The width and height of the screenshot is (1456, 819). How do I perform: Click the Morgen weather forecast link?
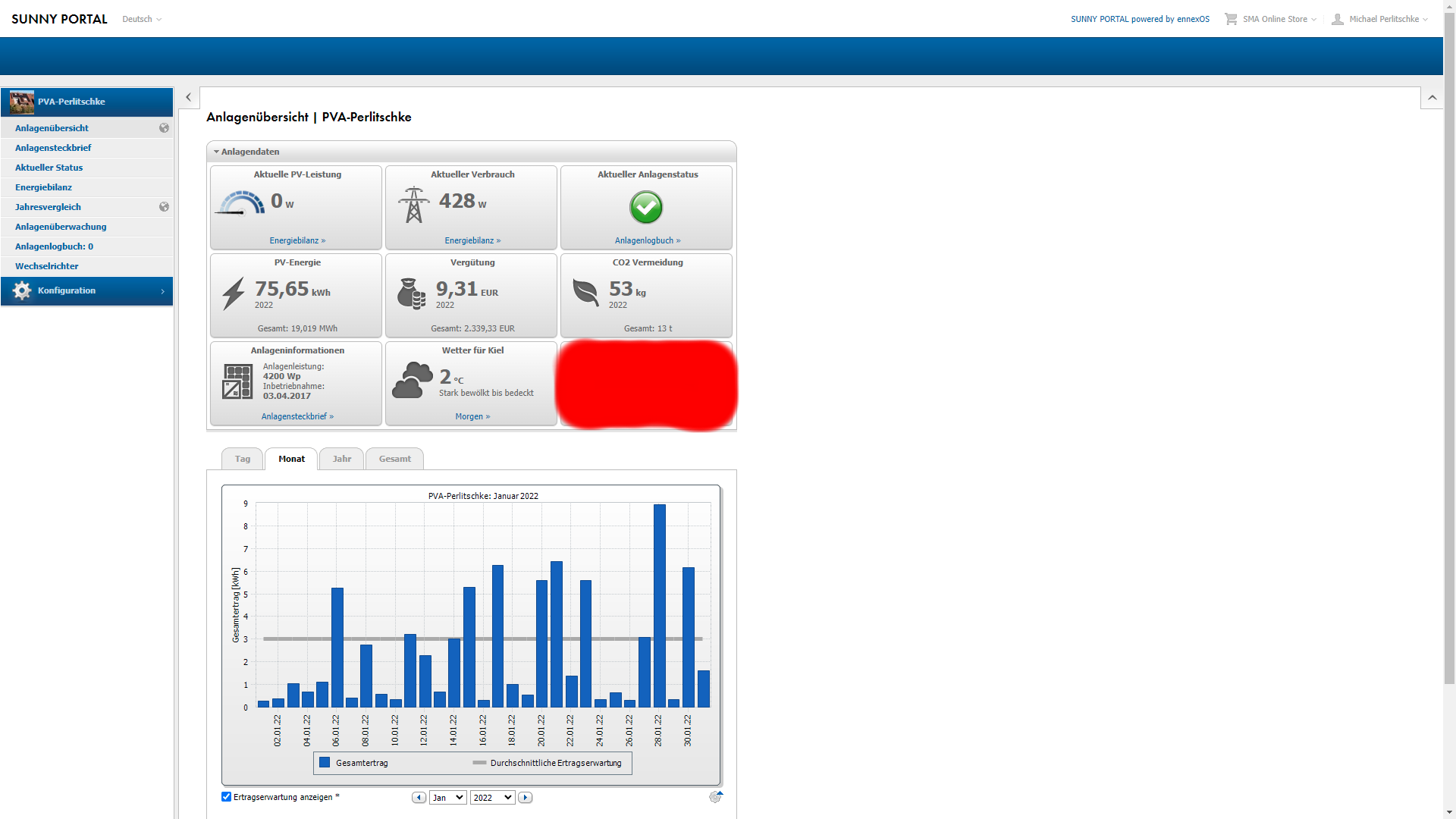coord(472,416)
